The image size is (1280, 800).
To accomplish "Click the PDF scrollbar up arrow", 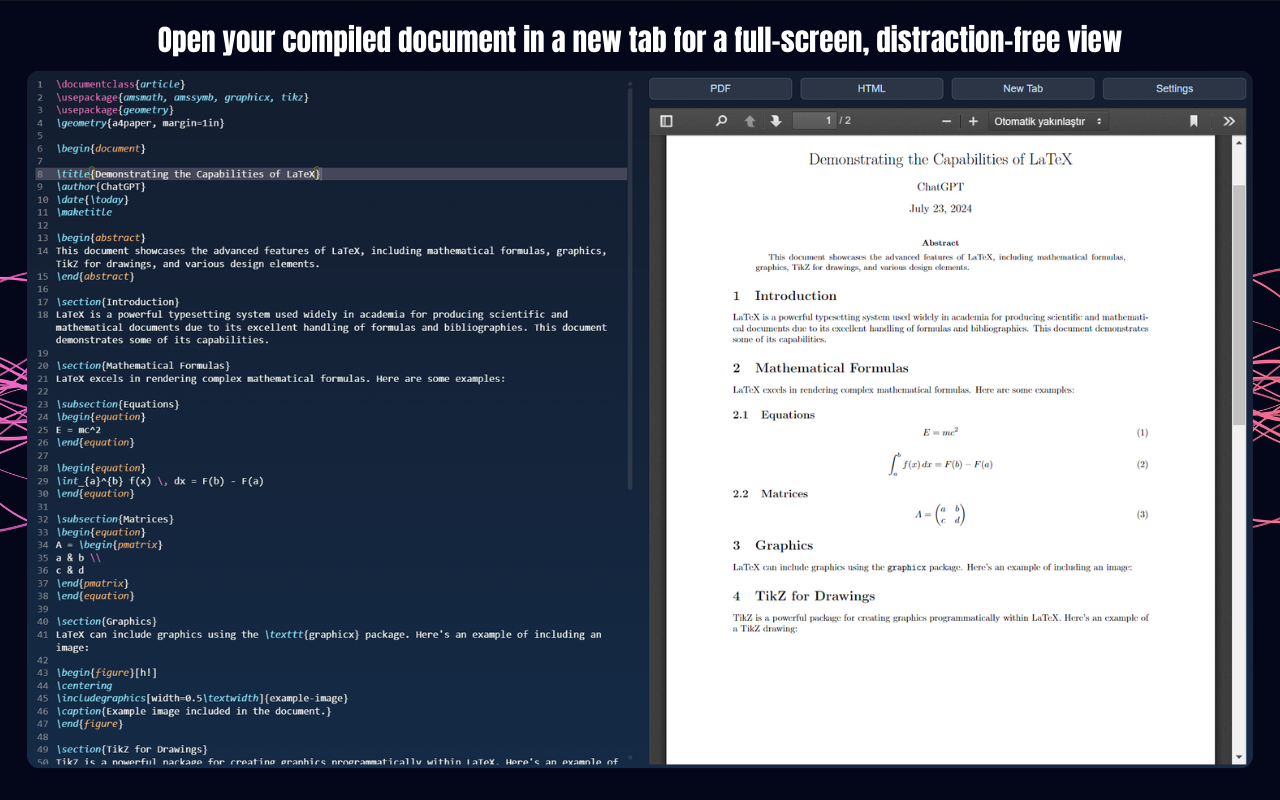I will click(1239, 143).
